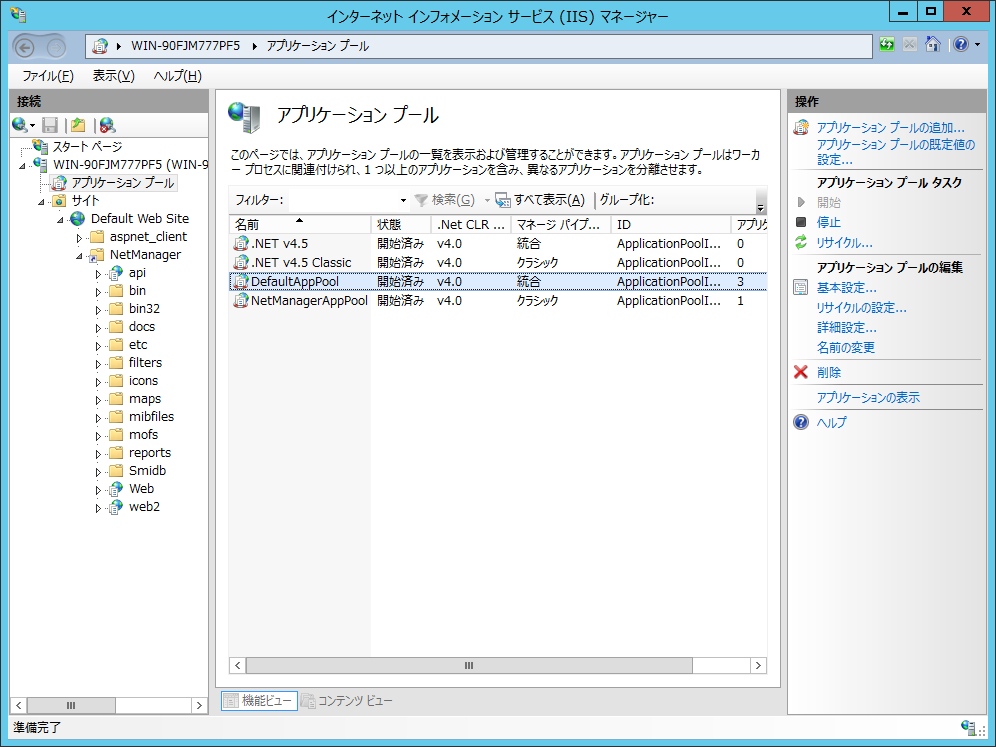Image resolution: width=996 pixels, height=747 pixels.
Task: Click the Default Web Site globe icon
Action: [x=77, y=219]
